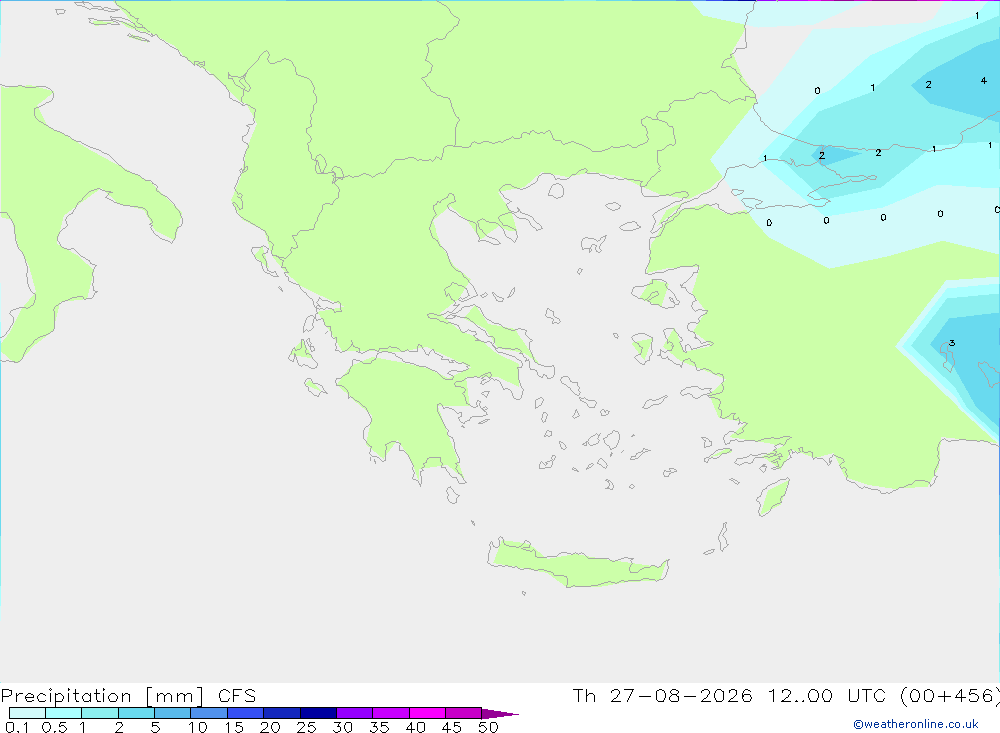Click the '0.5' legend scale label
Screen dimensions: 1000x733
point(55,727)
